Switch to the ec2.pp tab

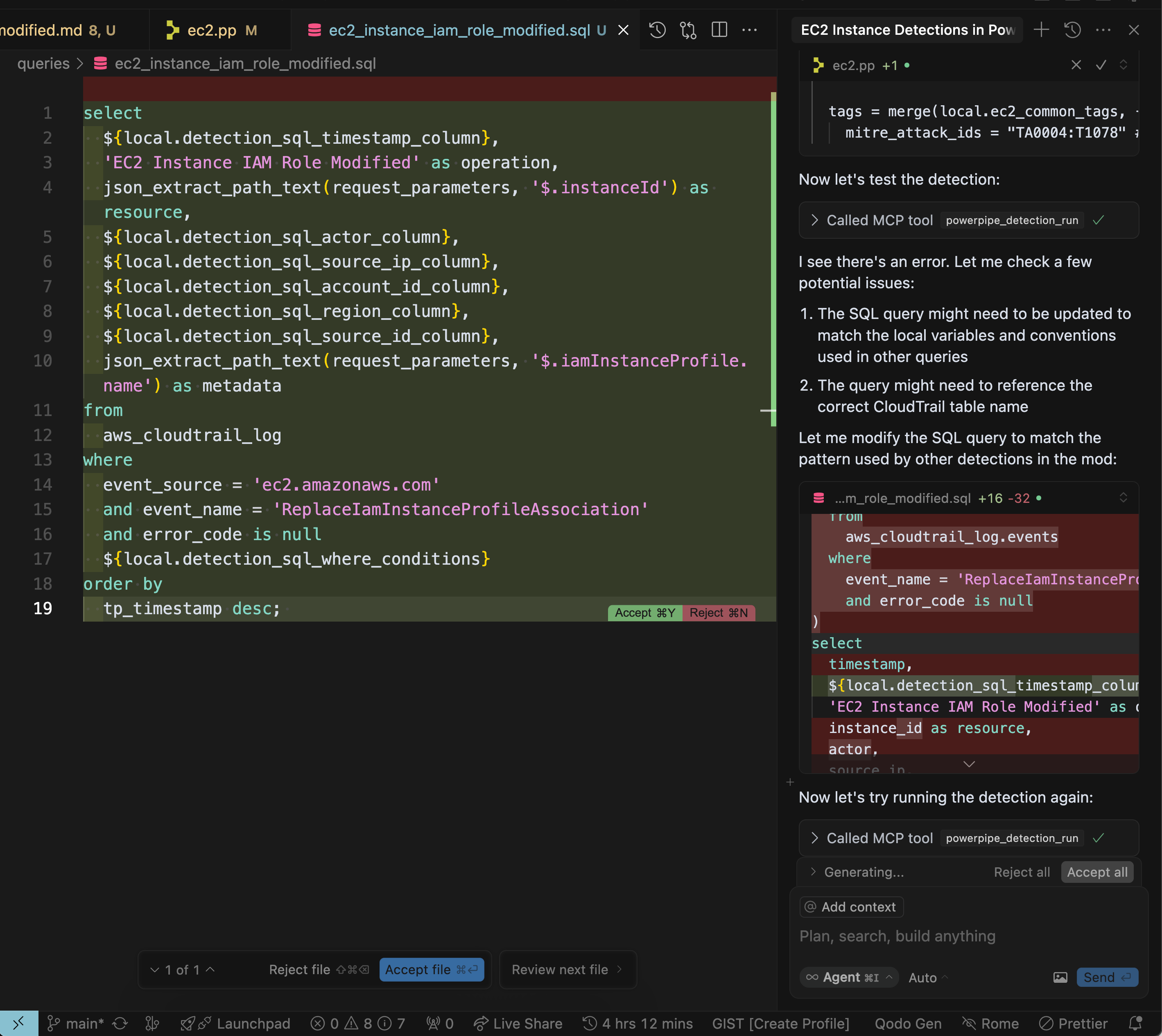pyautogui.click(x=210, y=29)
